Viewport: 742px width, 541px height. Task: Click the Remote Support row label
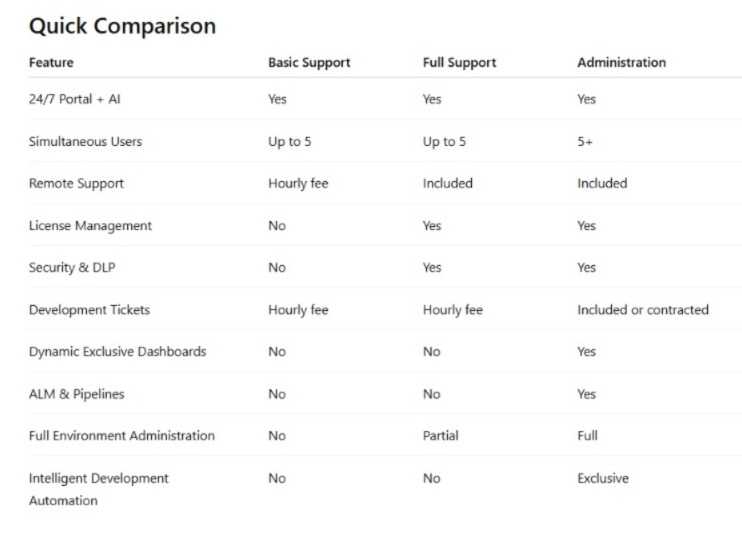[76, 183]
